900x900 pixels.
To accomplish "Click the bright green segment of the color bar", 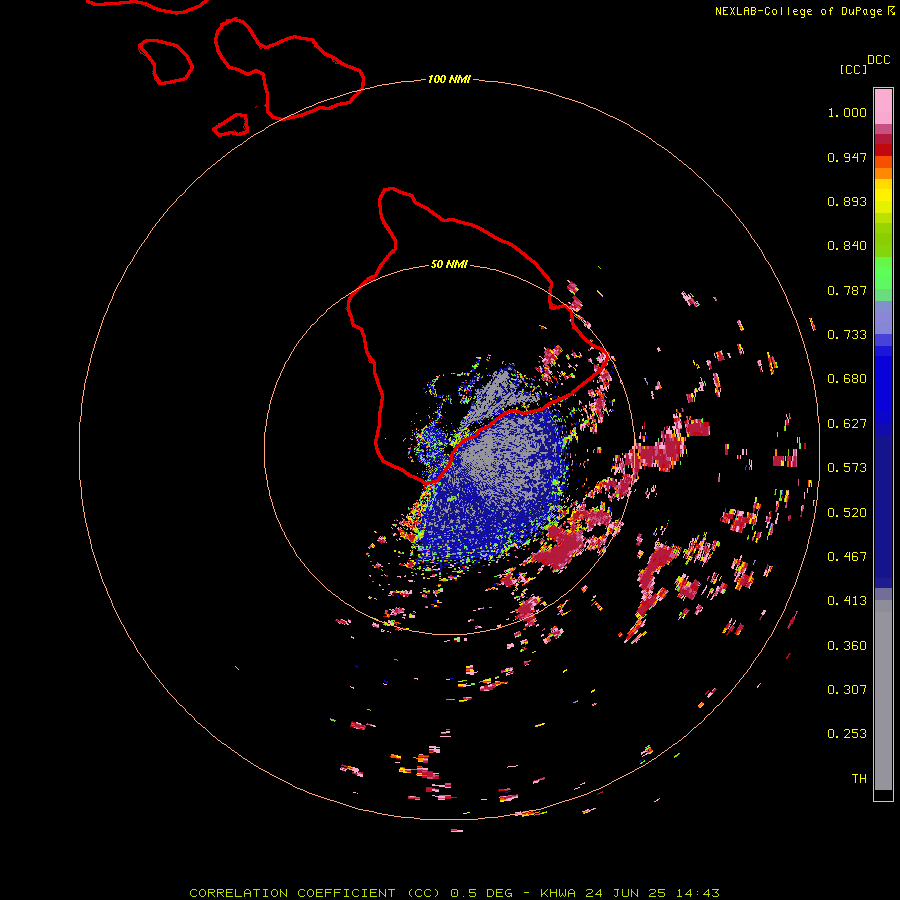I will click(x=883, y=273).
